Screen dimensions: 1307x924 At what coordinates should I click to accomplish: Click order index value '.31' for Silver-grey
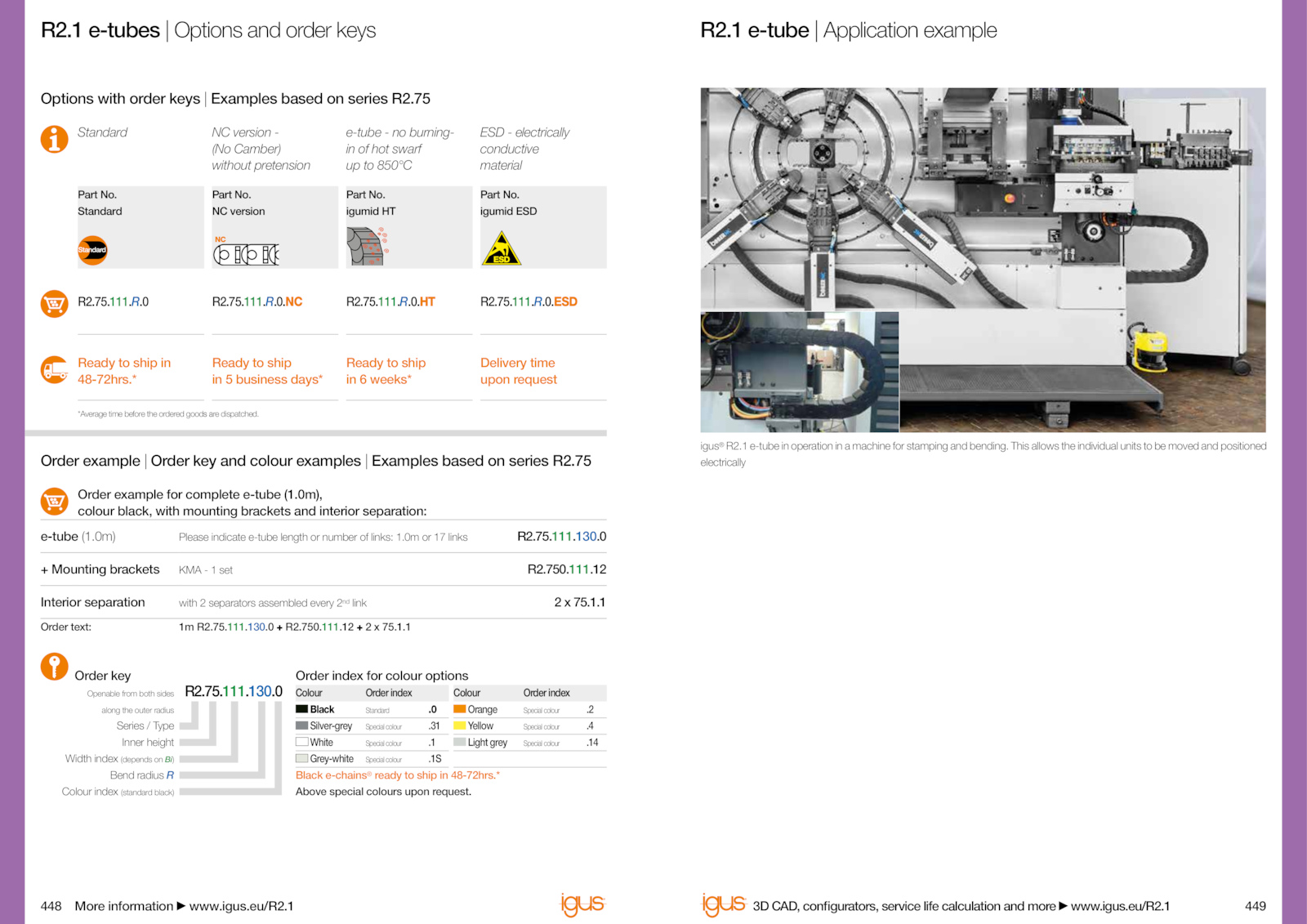click(x=435, y=725)
